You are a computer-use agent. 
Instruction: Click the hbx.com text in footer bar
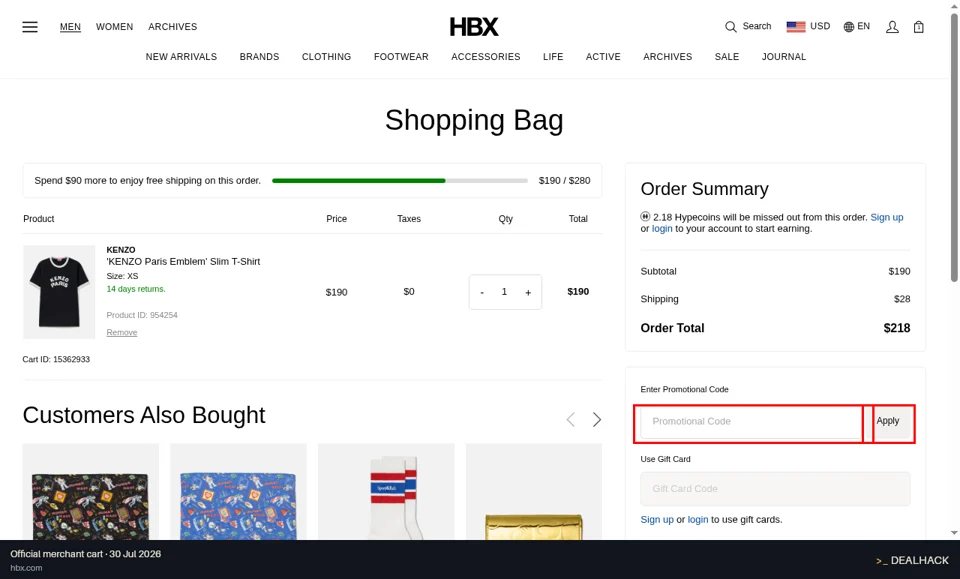click(x=26, y=568)
